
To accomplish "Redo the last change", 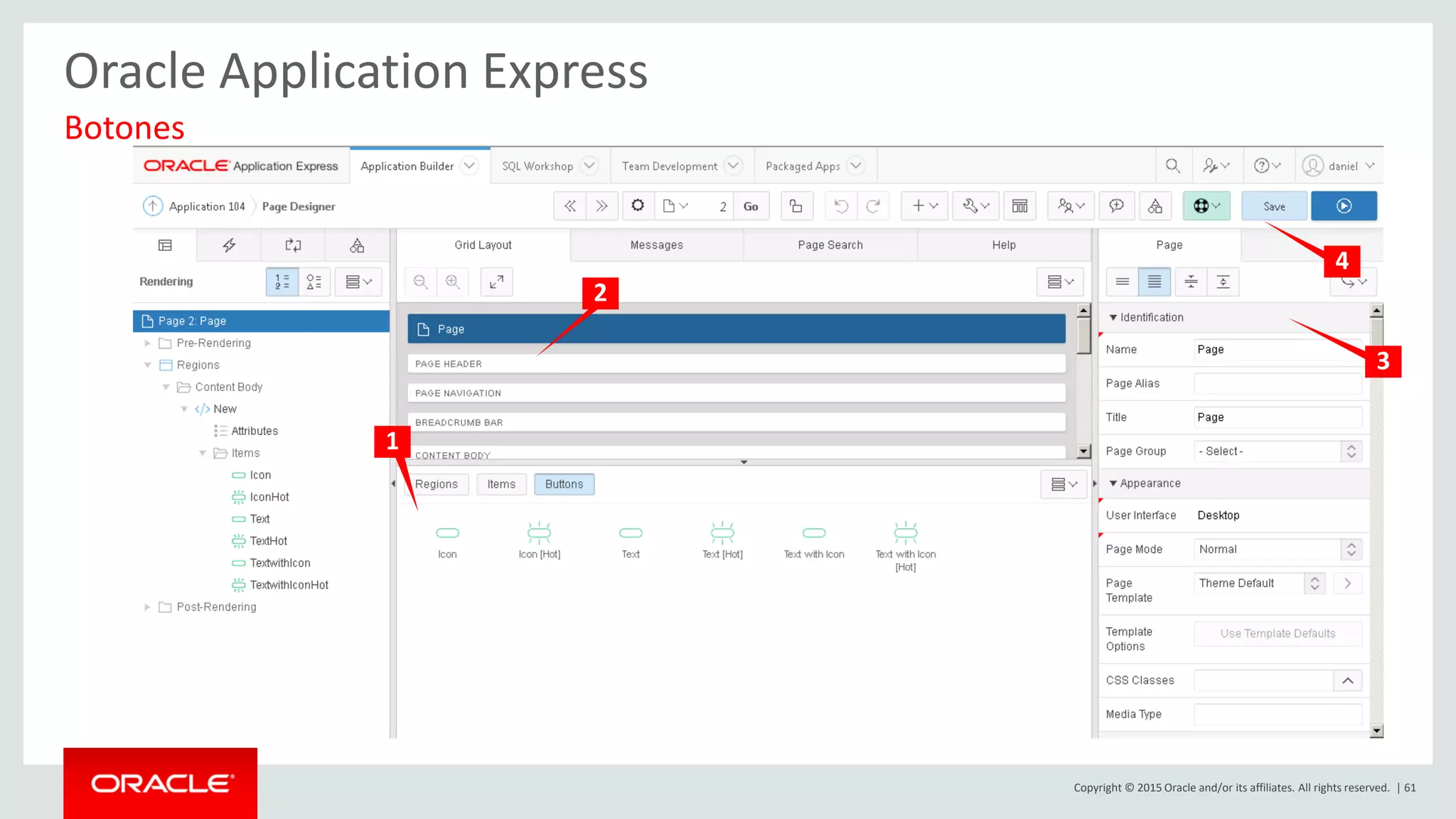I will coord(873,206).
